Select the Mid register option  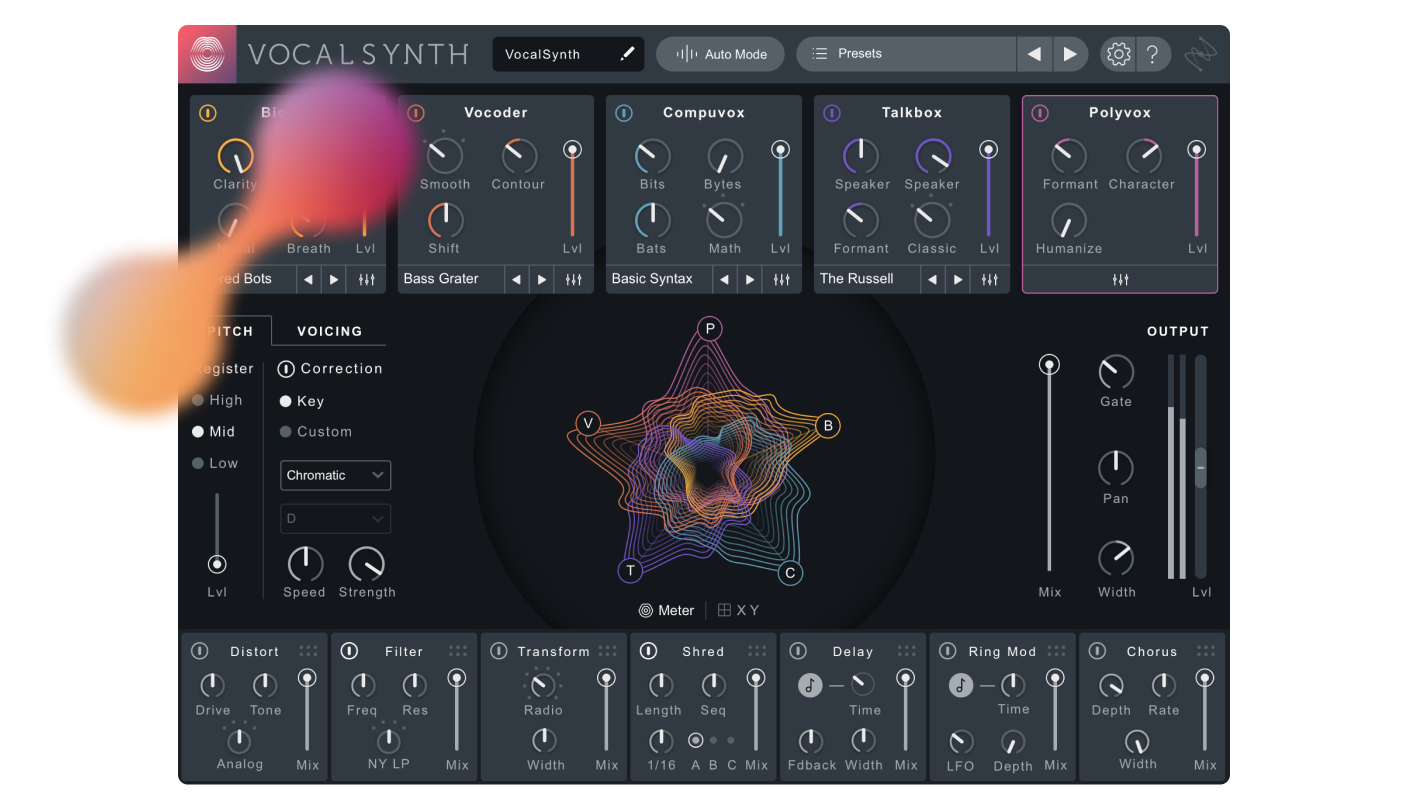(x=214, y=432)
